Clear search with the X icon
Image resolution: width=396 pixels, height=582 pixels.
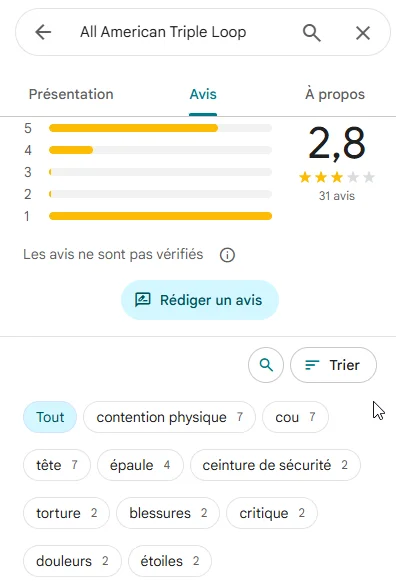tap(363, 33)
